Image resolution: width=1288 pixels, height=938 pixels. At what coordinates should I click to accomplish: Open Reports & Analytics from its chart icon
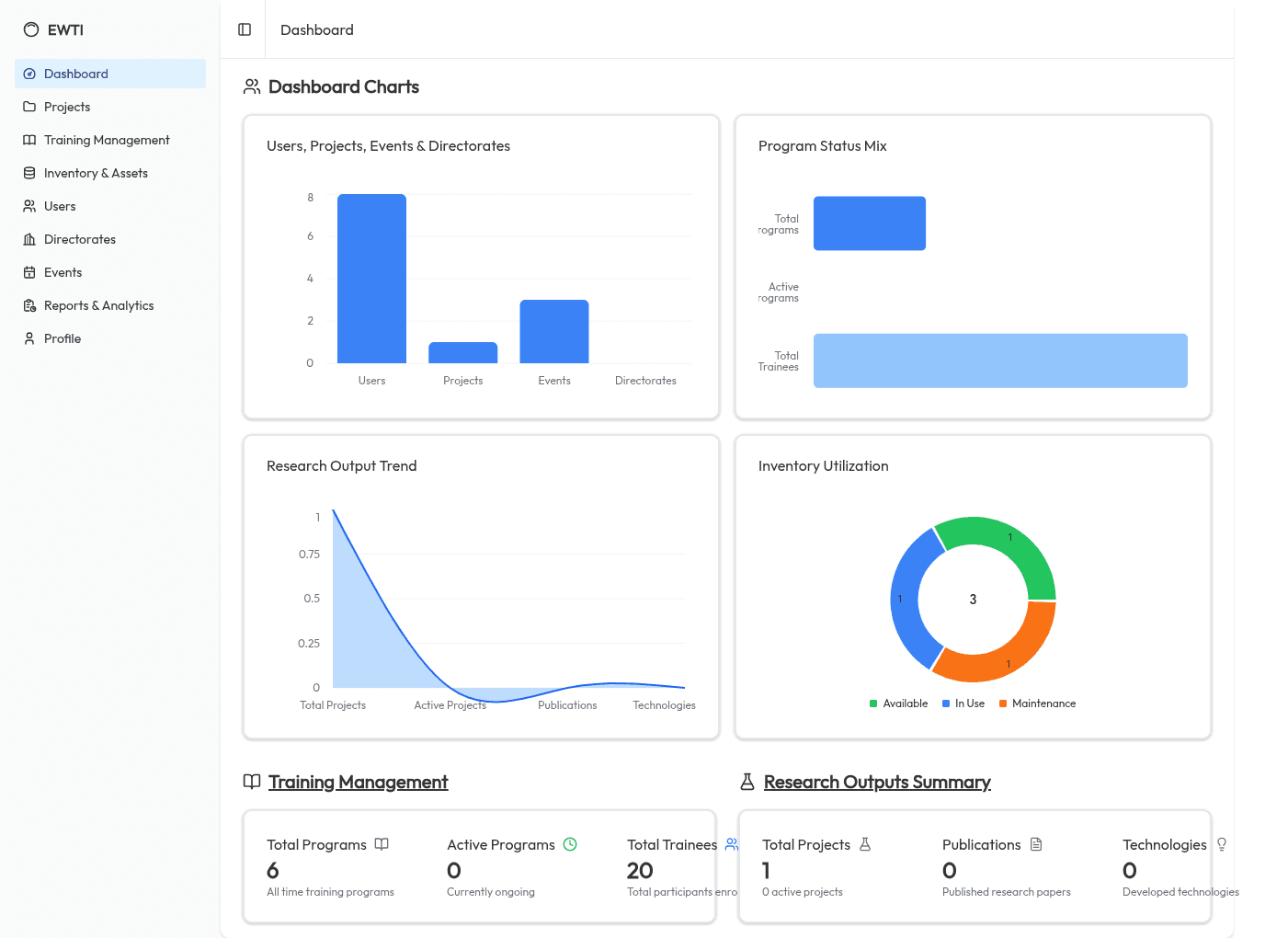[x=28, y=305]
